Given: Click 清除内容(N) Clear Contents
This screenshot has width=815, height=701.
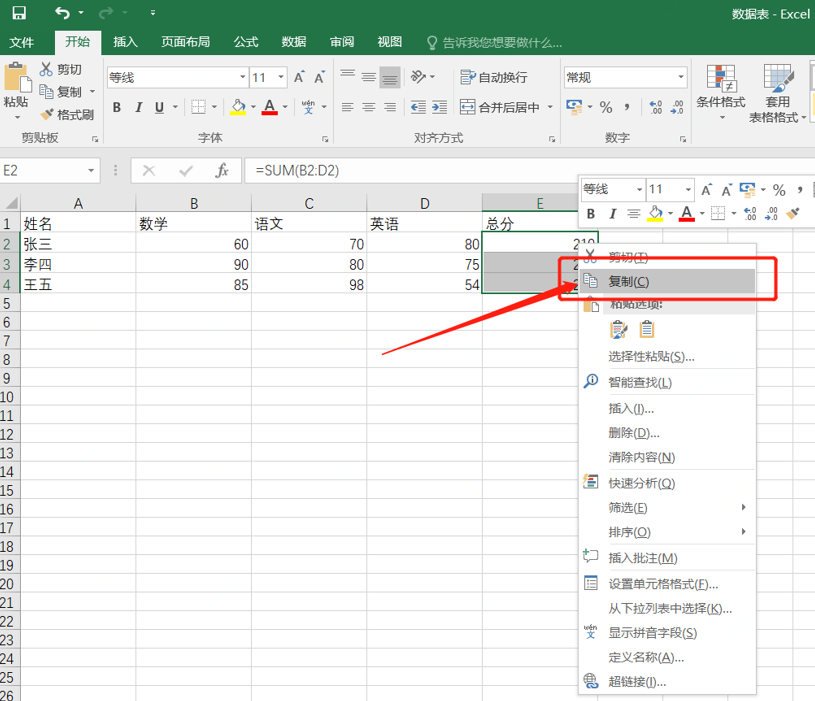Looking at the screenshot, I should point(667,457).
